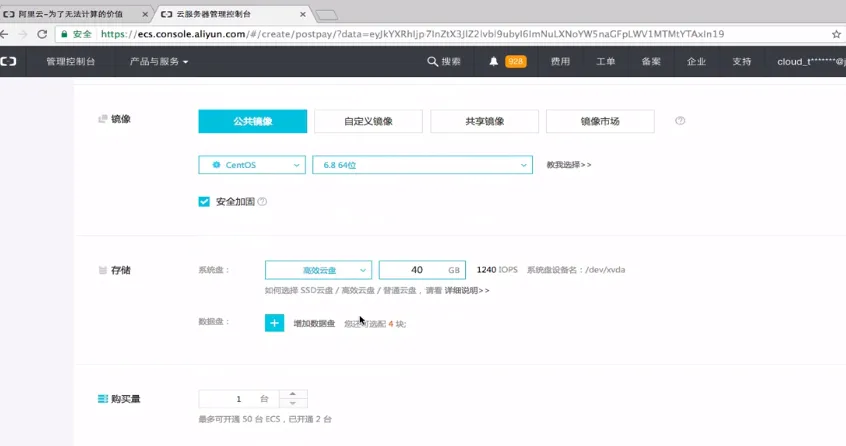Screen dimensions: 846x446
Task: Click the plus icon to add data disk
Action: [274, 323]
